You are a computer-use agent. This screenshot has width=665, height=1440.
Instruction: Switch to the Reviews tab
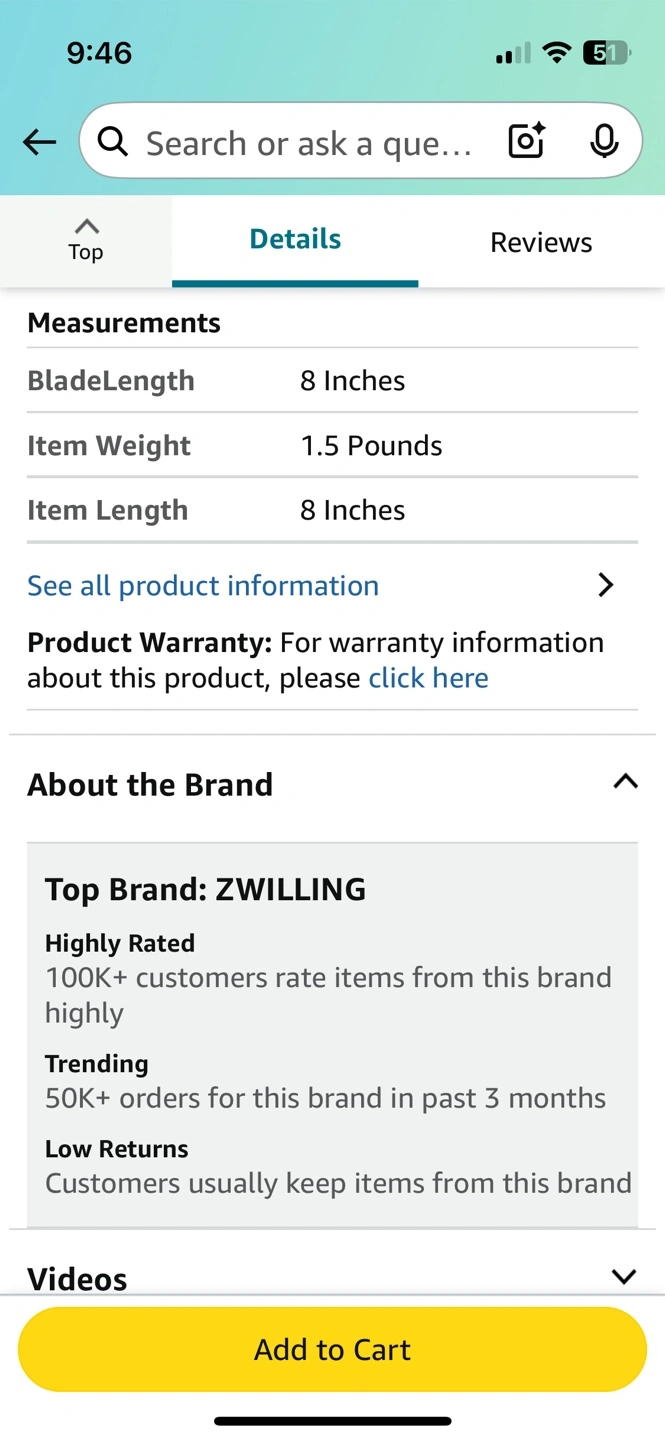point(541,242)
